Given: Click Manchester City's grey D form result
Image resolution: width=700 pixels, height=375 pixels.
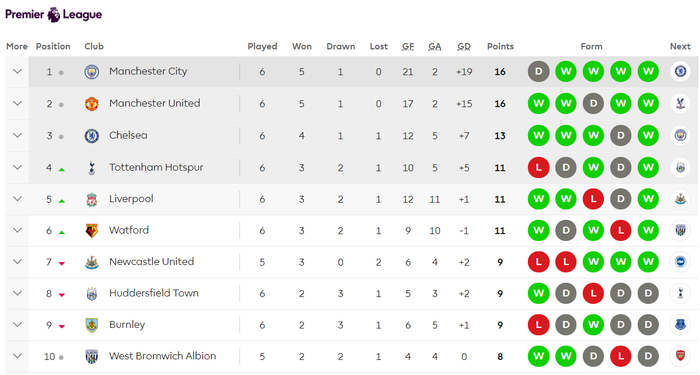Looking at the screenshot, I should click(x=538, y=71).
